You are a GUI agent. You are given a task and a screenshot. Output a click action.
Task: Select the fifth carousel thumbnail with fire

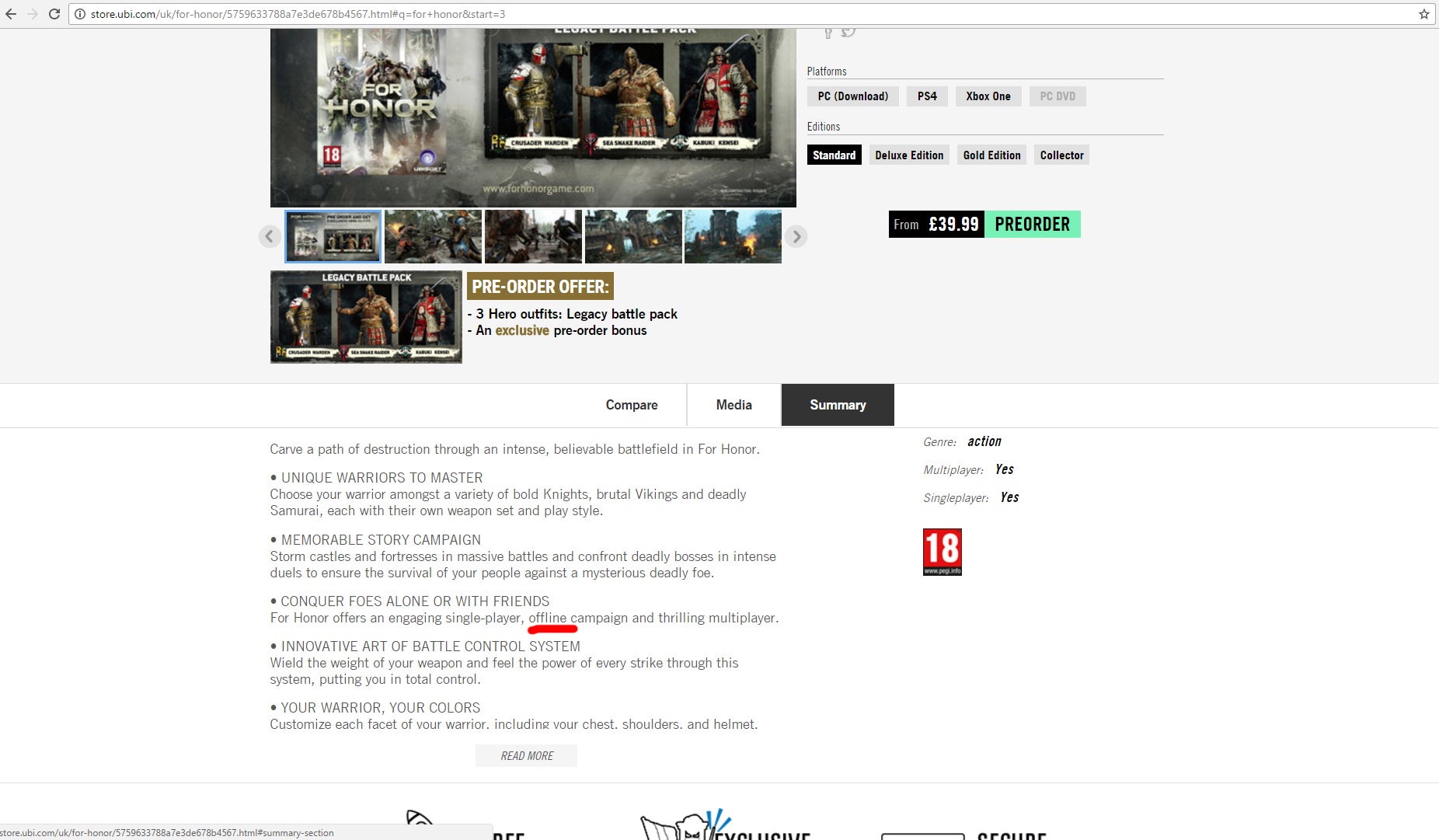[x=733, y=236]
